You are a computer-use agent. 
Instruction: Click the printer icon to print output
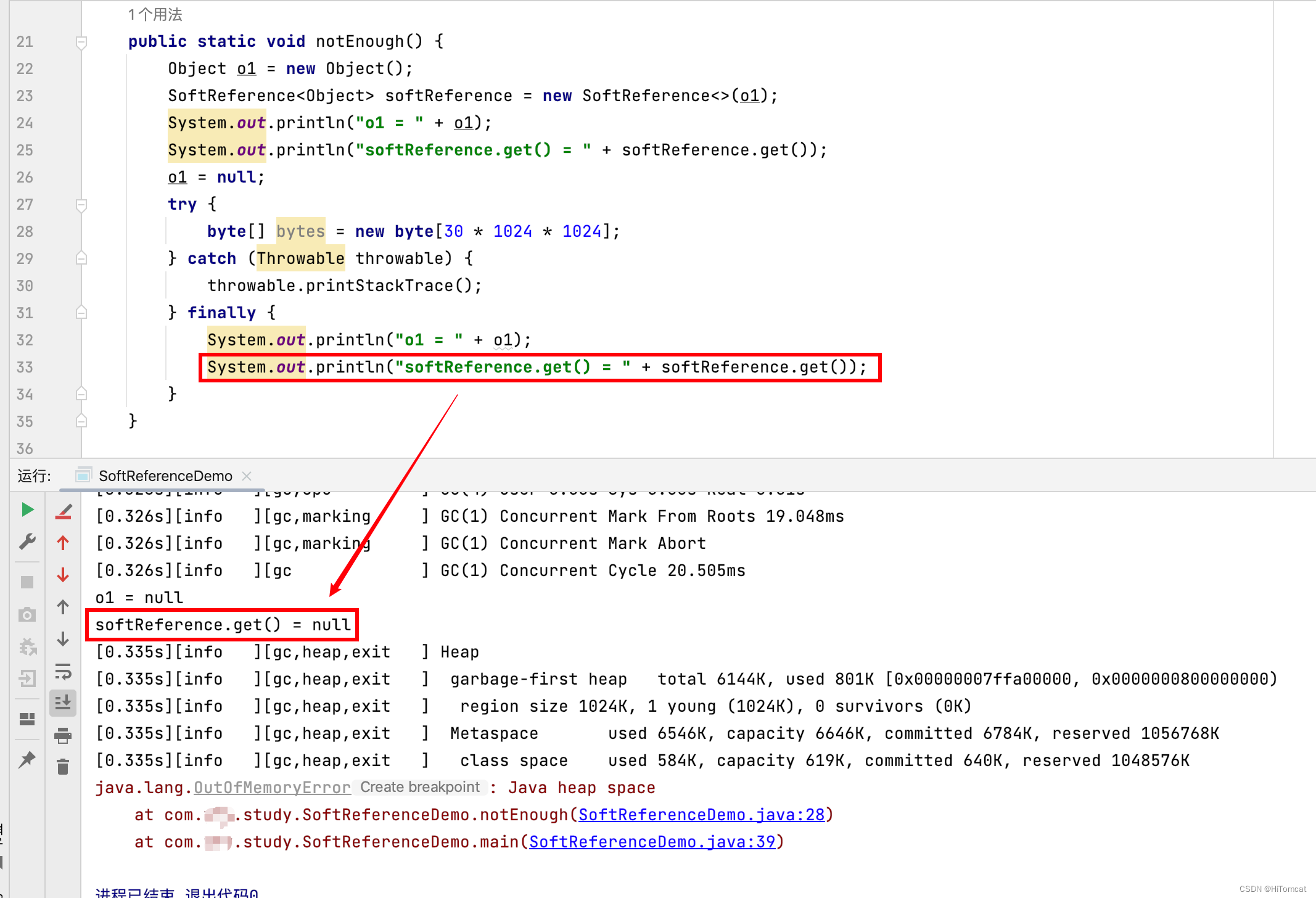[63, 735]
